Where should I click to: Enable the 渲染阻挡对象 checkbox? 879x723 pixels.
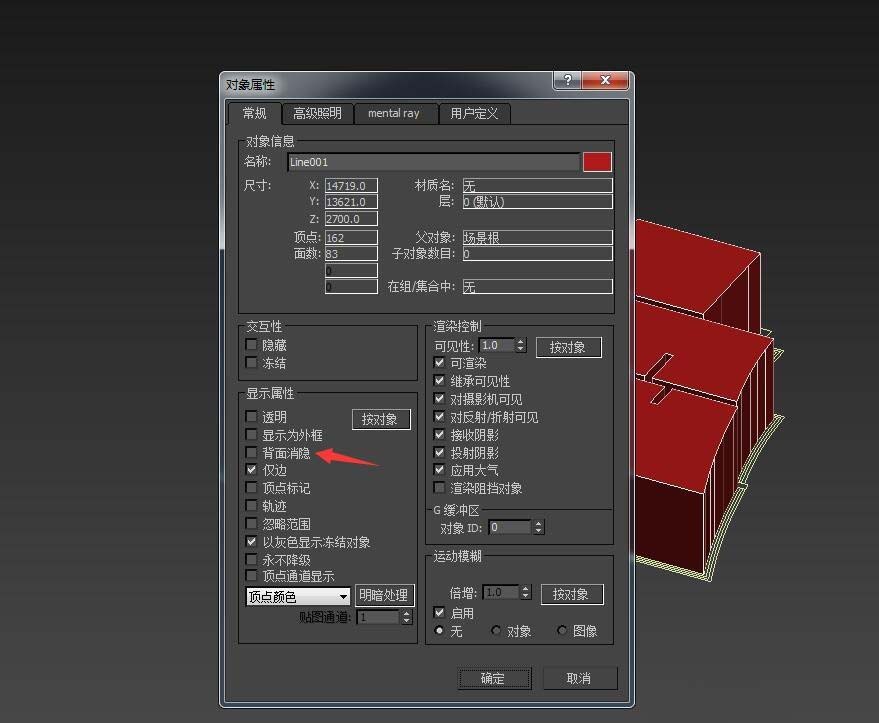click(x=440, y=488)
